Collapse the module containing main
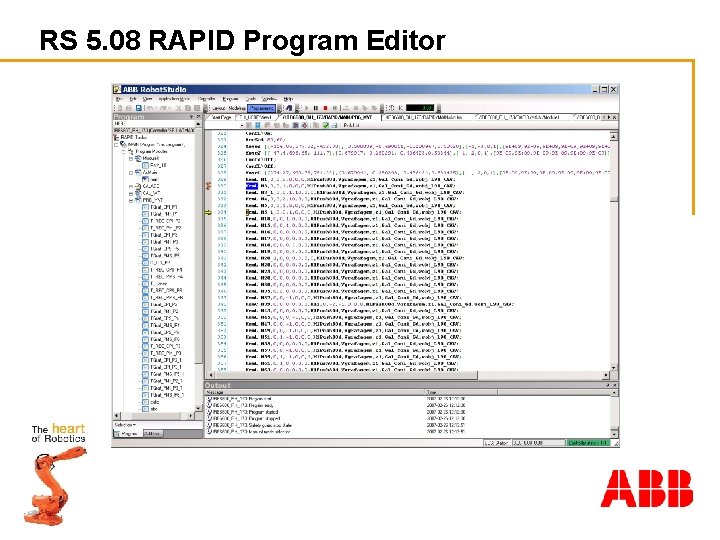 click(131, 173)
